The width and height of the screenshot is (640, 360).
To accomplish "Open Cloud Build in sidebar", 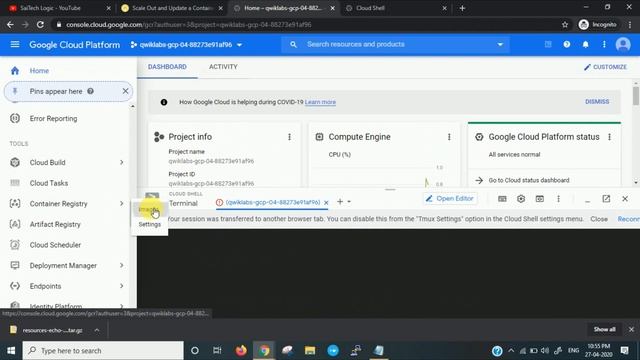I will click(47, 162).
